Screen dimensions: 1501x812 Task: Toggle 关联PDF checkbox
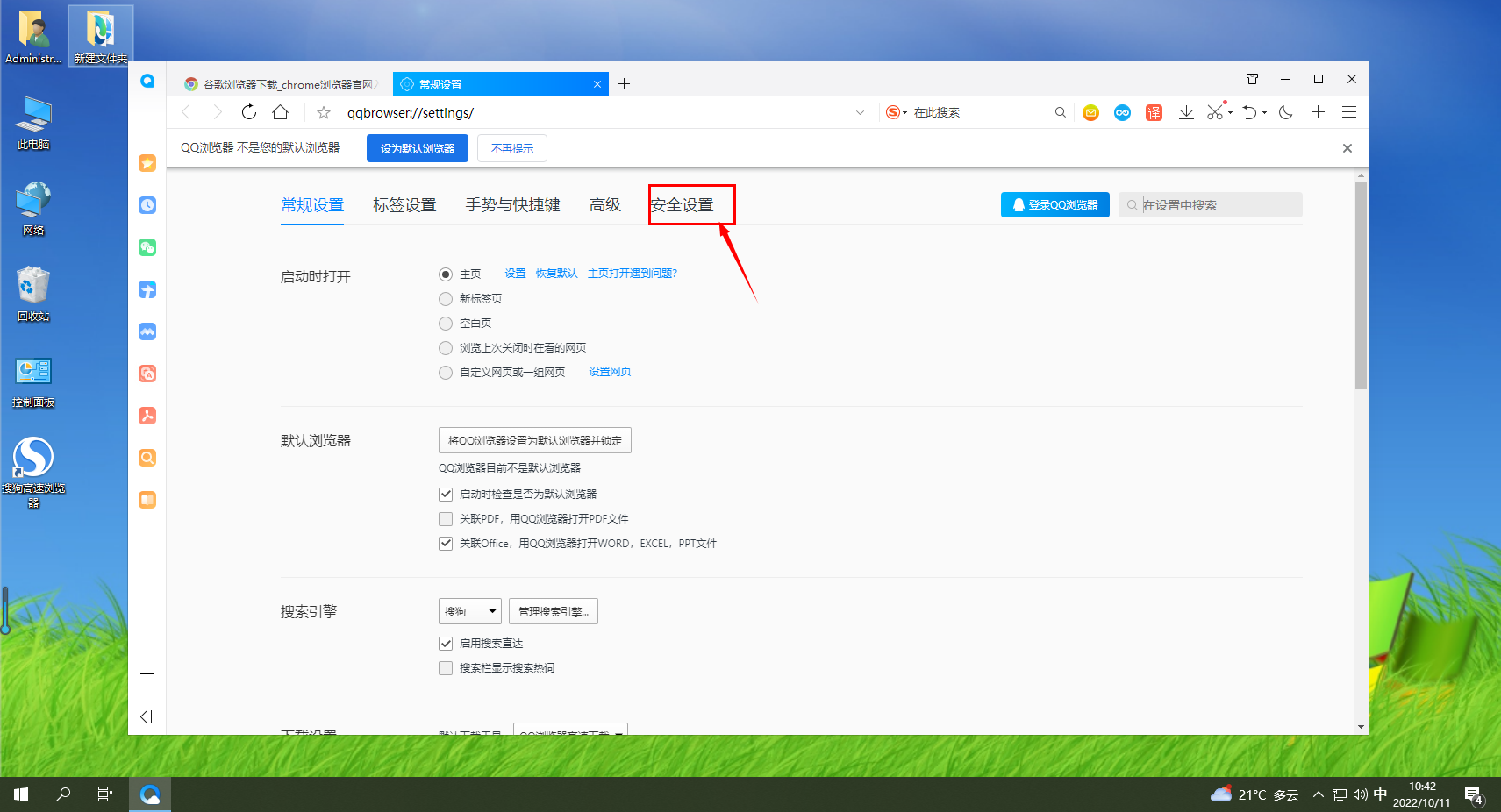point(446,519)
